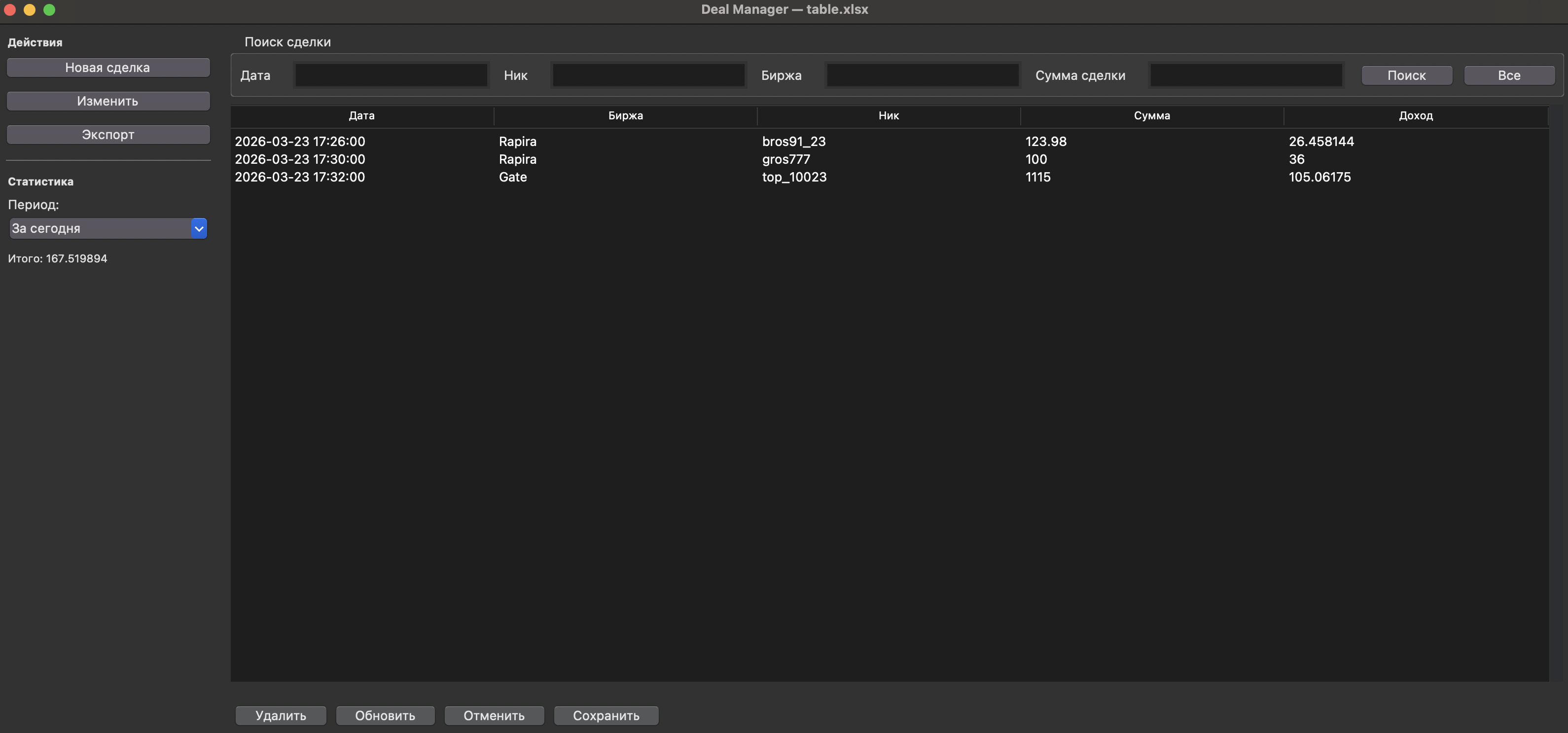Screen dimensions: 1568x733
Task: Focus the Ник search field
Action: tap(649, 75)
